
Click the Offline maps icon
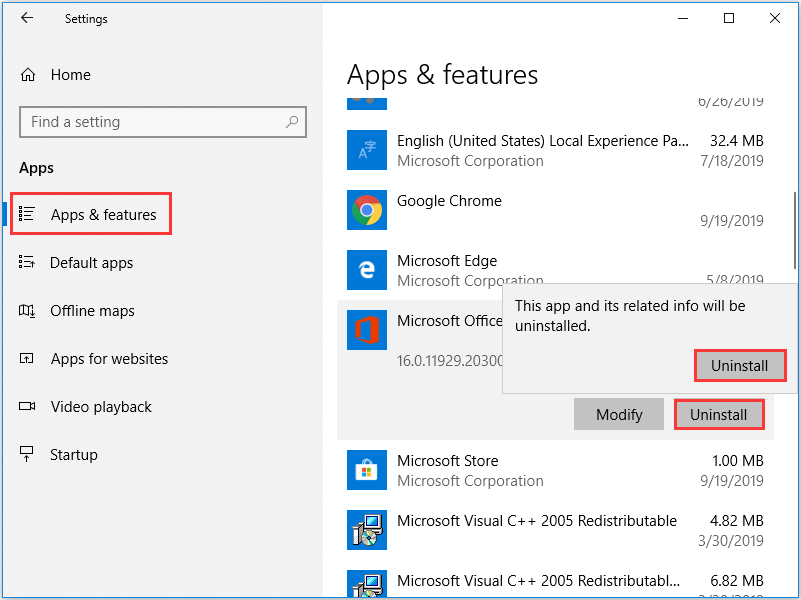coord(27,310)
